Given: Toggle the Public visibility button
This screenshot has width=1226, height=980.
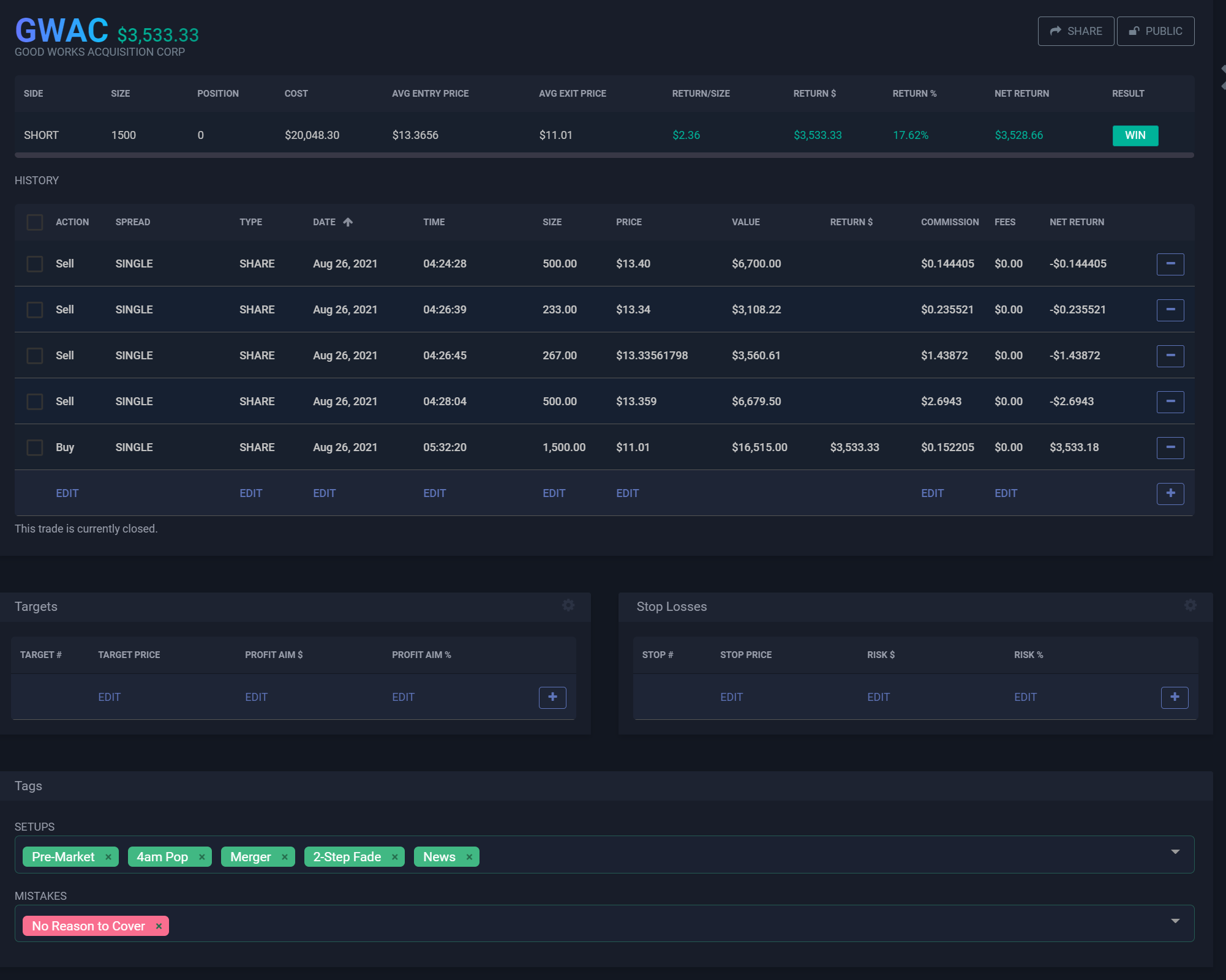Looking at the screenshot, I should pyautogui.click(x=1155, y=31).
